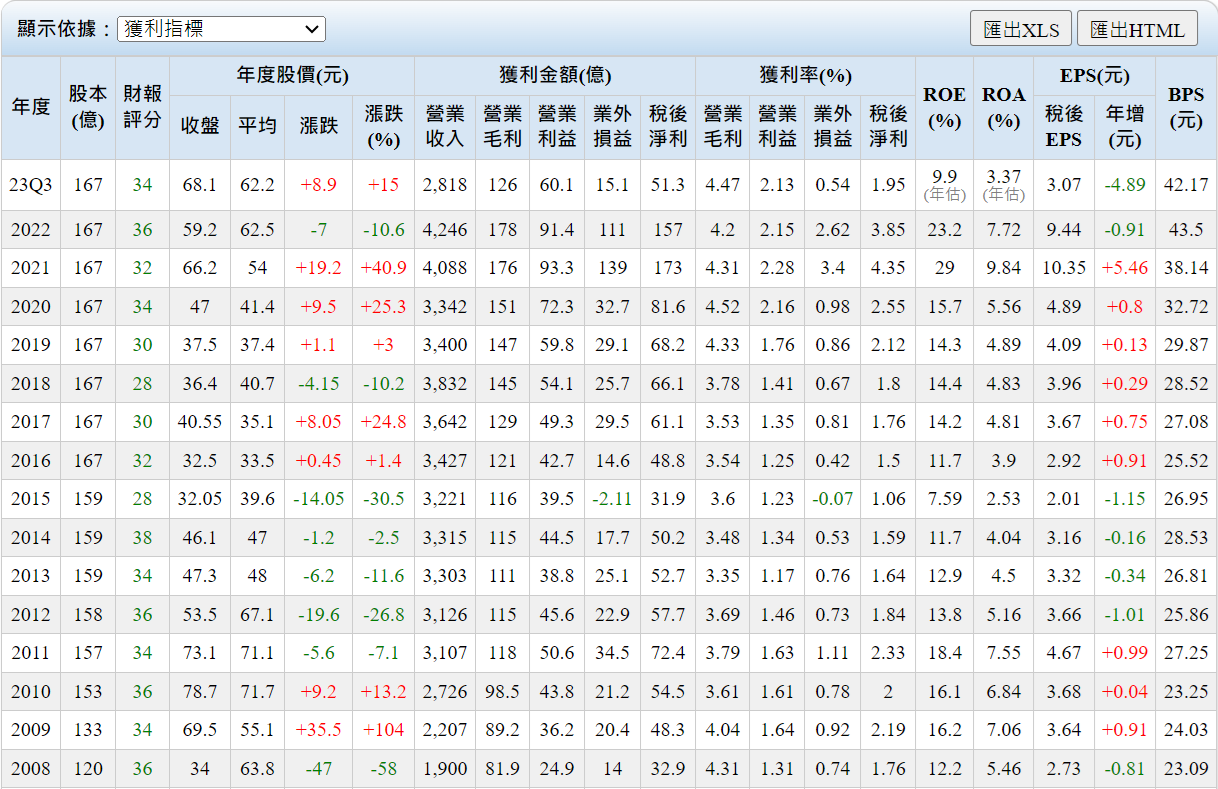Click the 財報評分 column header
The width and height of the screenshot is (1218, 789).
coord(142,107)
